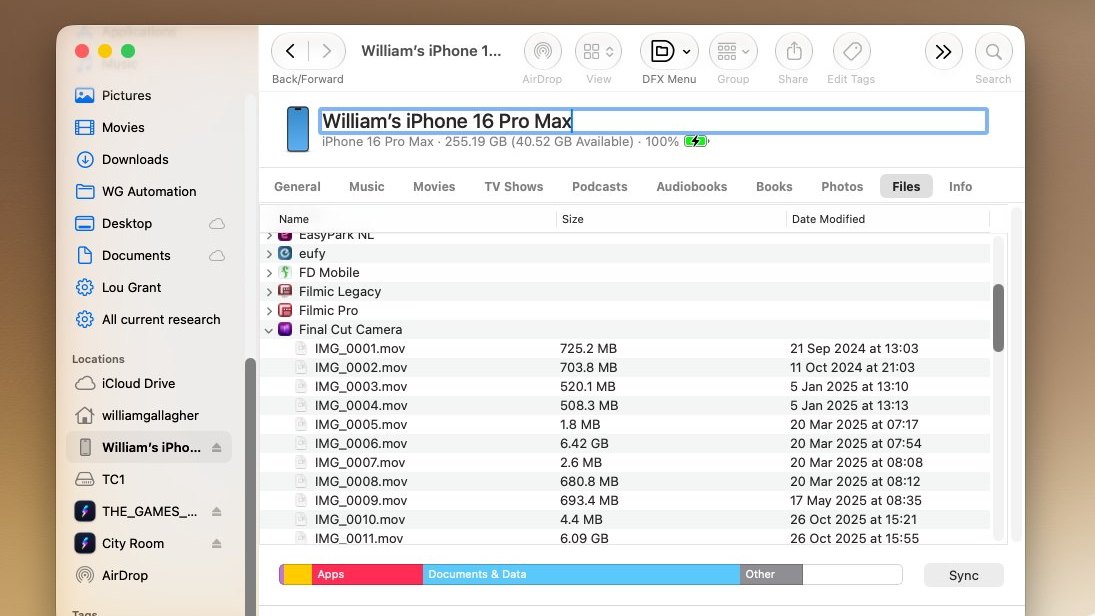Click the AirDrop toolbar icon
This screenshot has height=616, width=1095.
(542, 51)
